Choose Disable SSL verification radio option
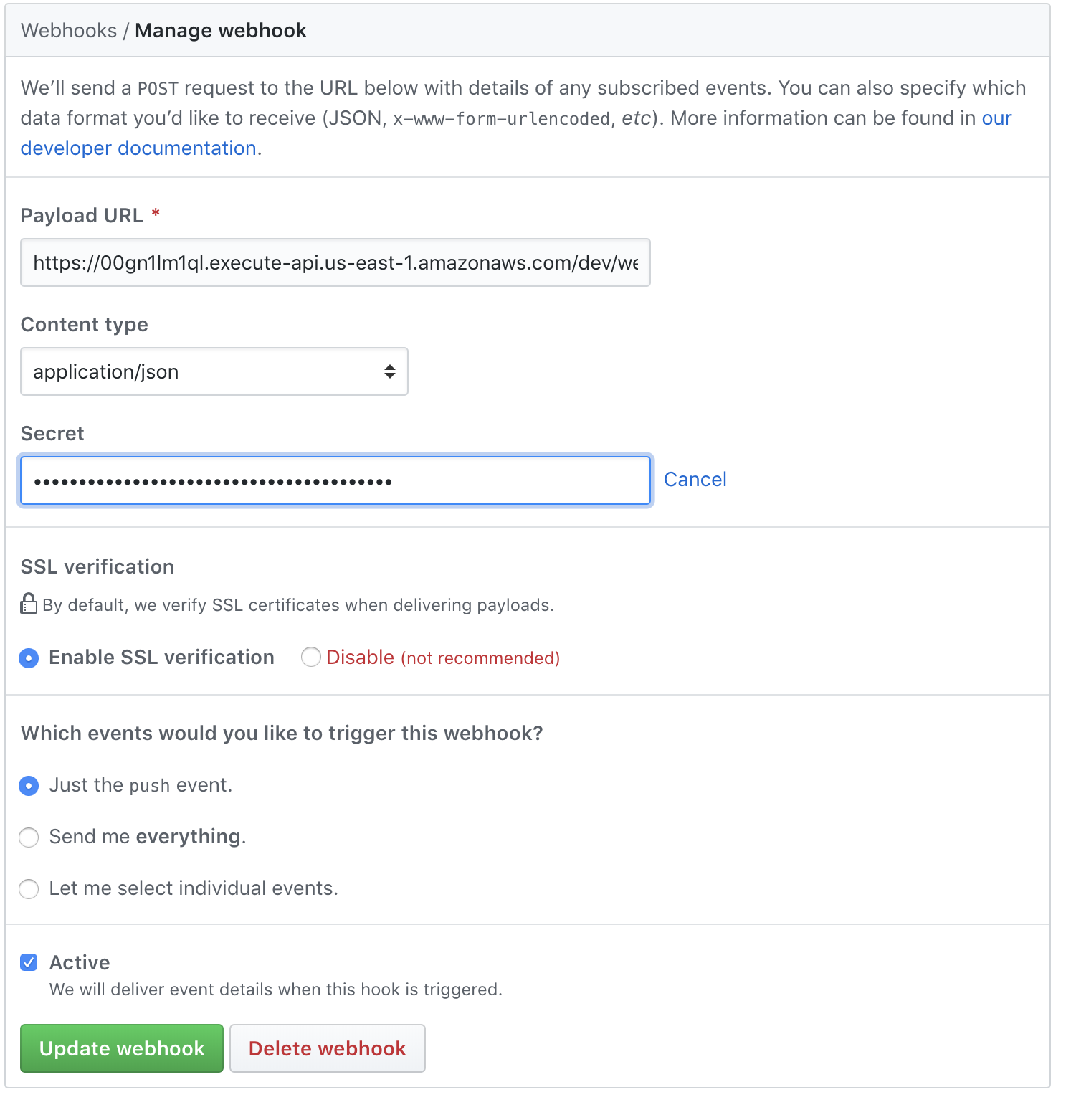This screenshot has width=1071, height=1120. [311, 657]
